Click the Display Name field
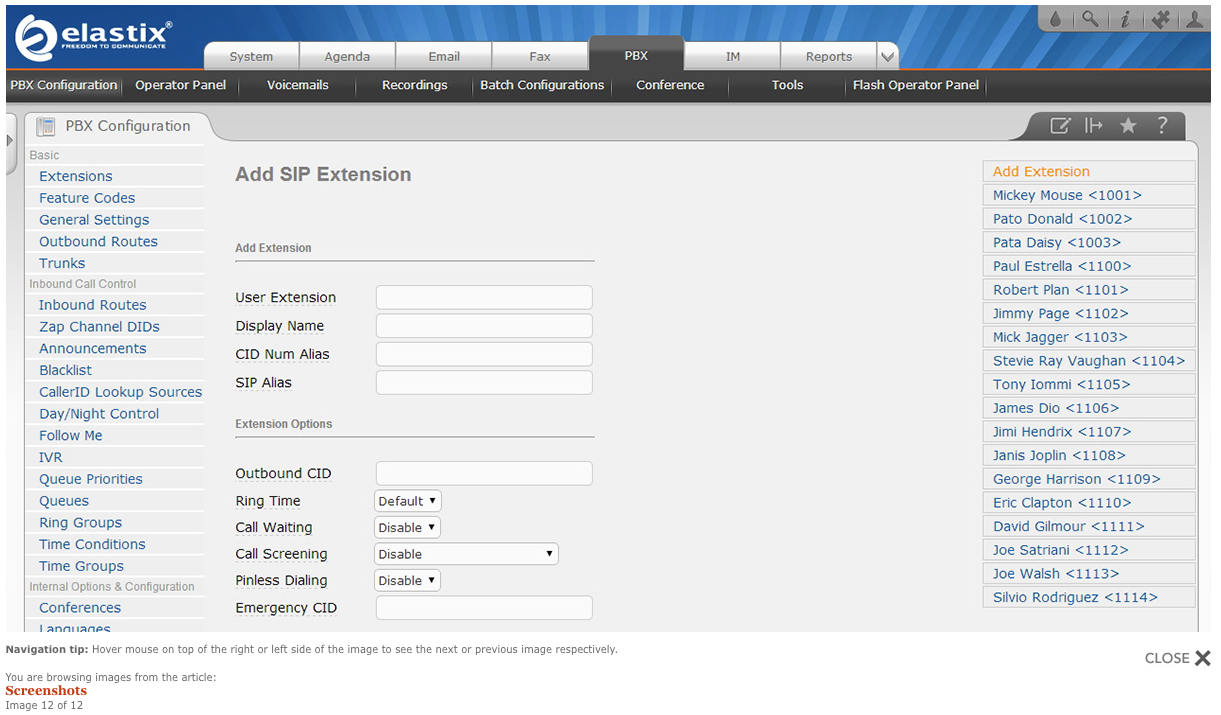 (x=484, y=326)
